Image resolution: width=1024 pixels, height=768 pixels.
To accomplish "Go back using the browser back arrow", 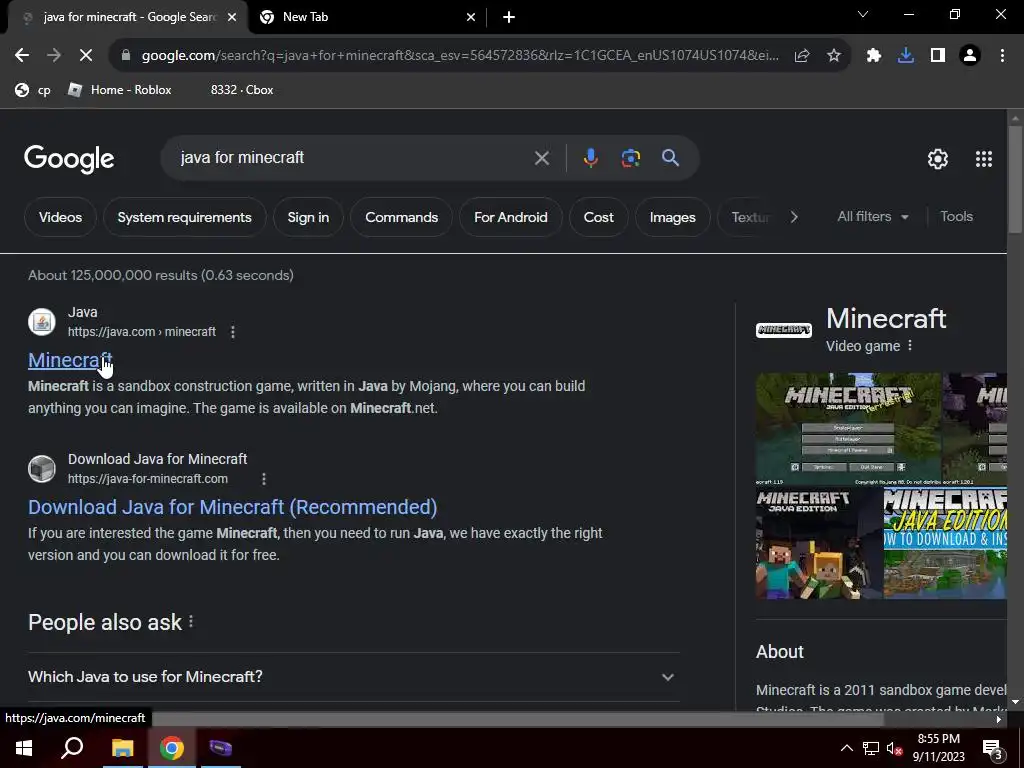I will [22, 56].
